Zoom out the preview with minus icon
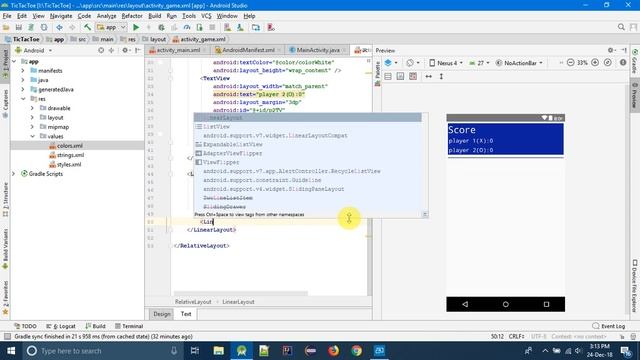The width and height of the screenshot is (640, 360). point(571,63)
